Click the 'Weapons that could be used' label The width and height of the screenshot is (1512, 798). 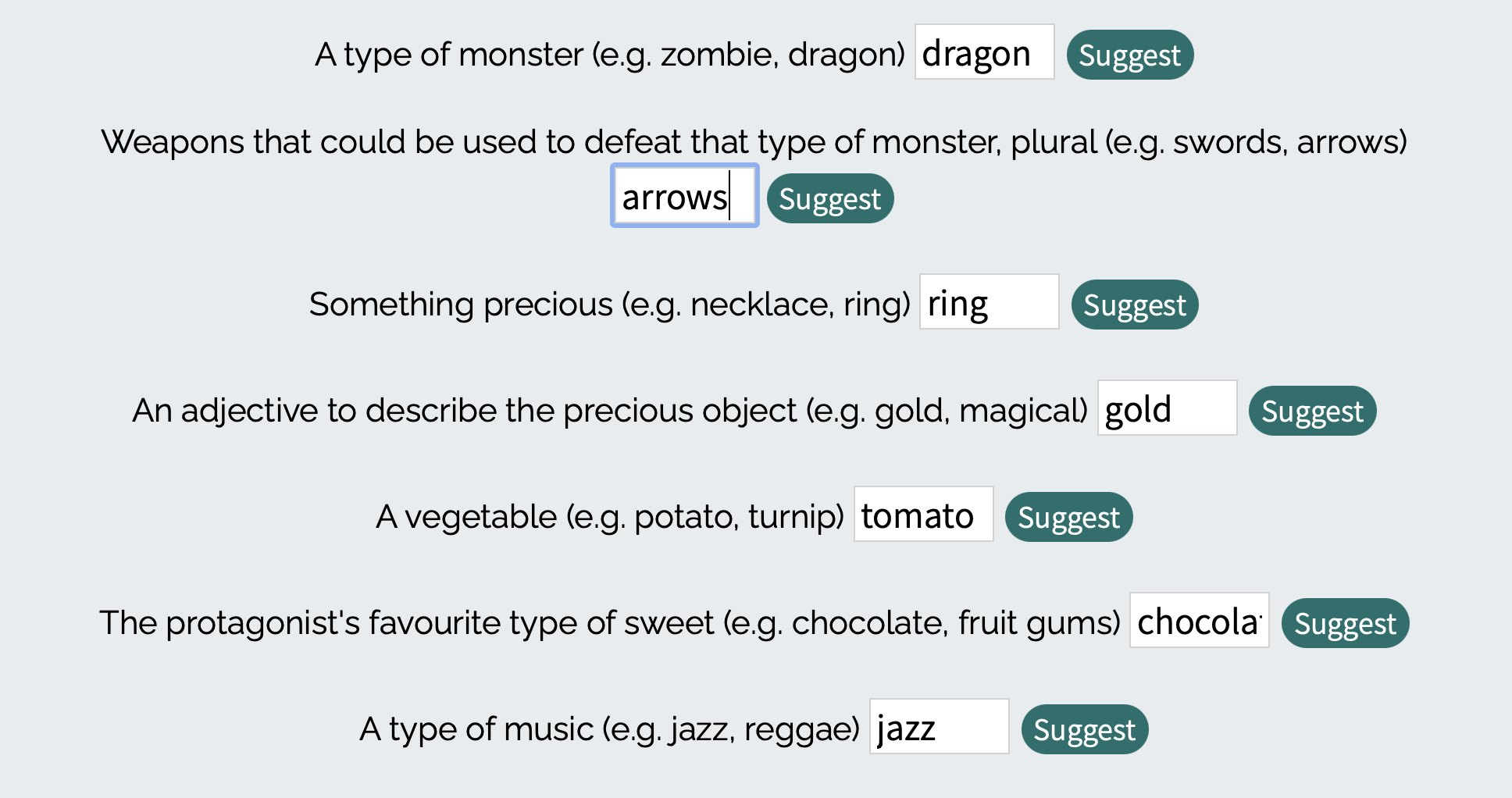coord(754,142)
